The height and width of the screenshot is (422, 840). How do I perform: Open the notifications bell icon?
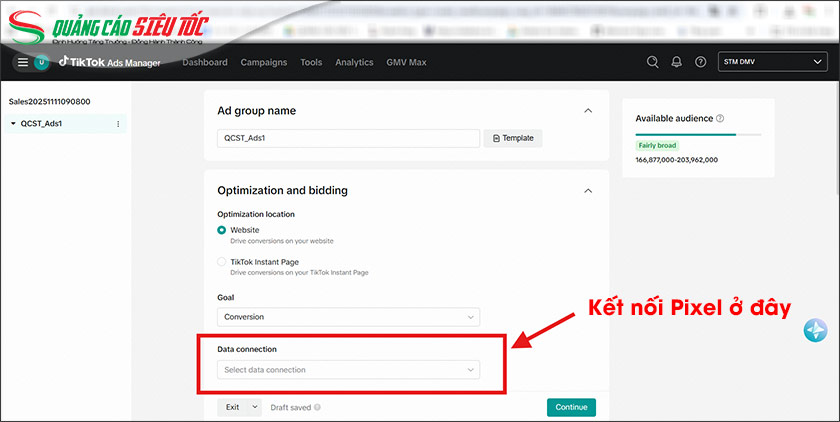[677, 62]
